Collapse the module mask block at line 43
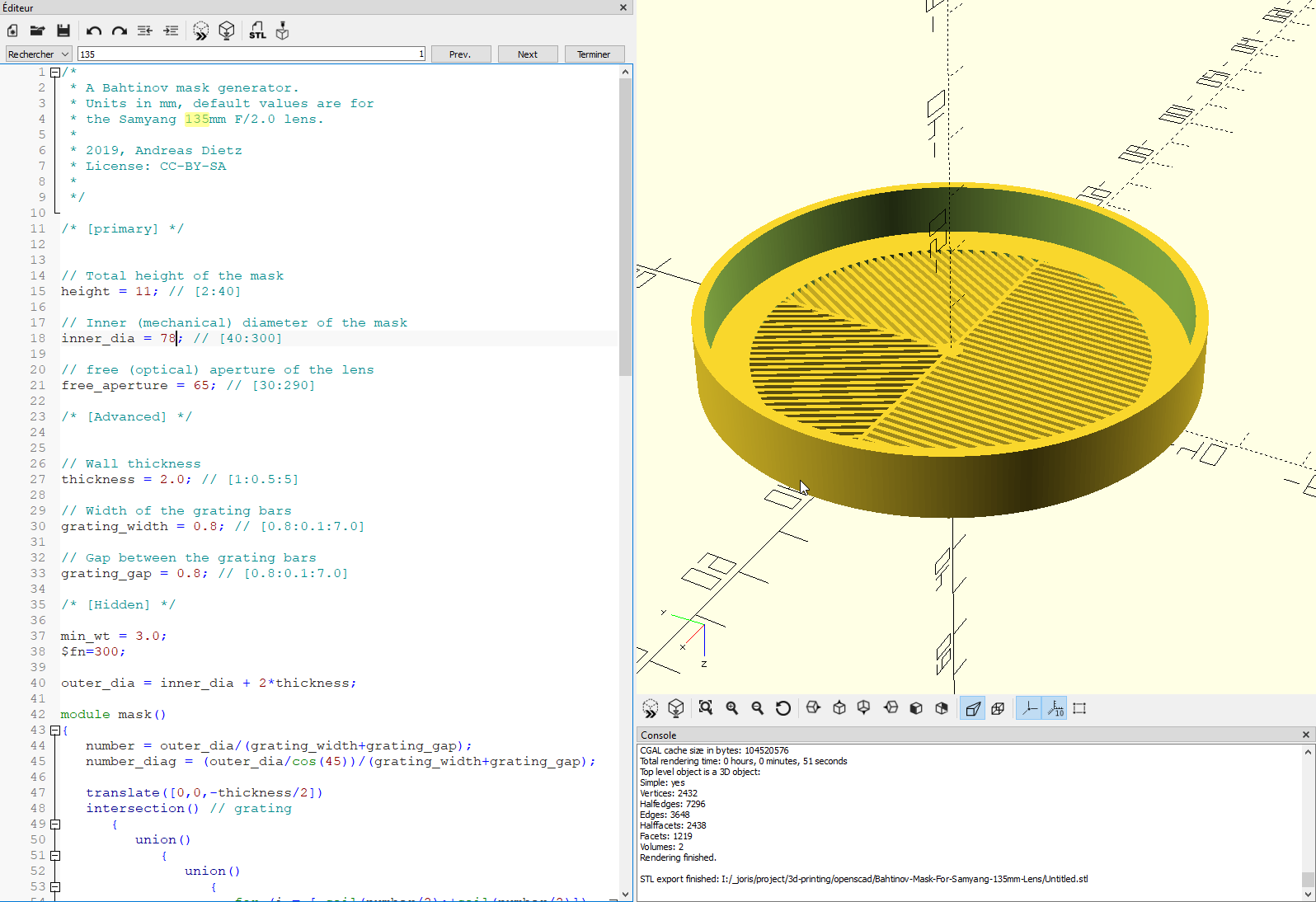This screenshot has width=1316, height=902. [x=55, y=731]
